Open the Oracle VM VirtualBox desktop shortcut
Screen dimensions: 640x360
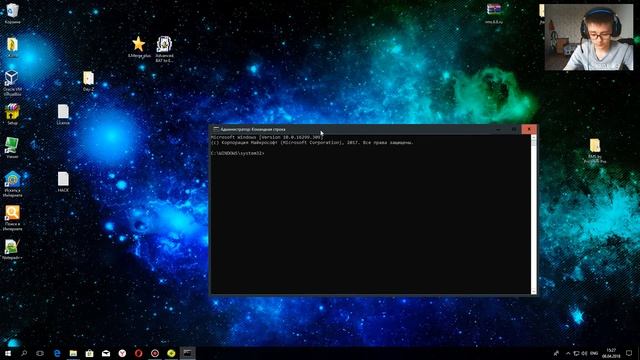click(12, 82)
